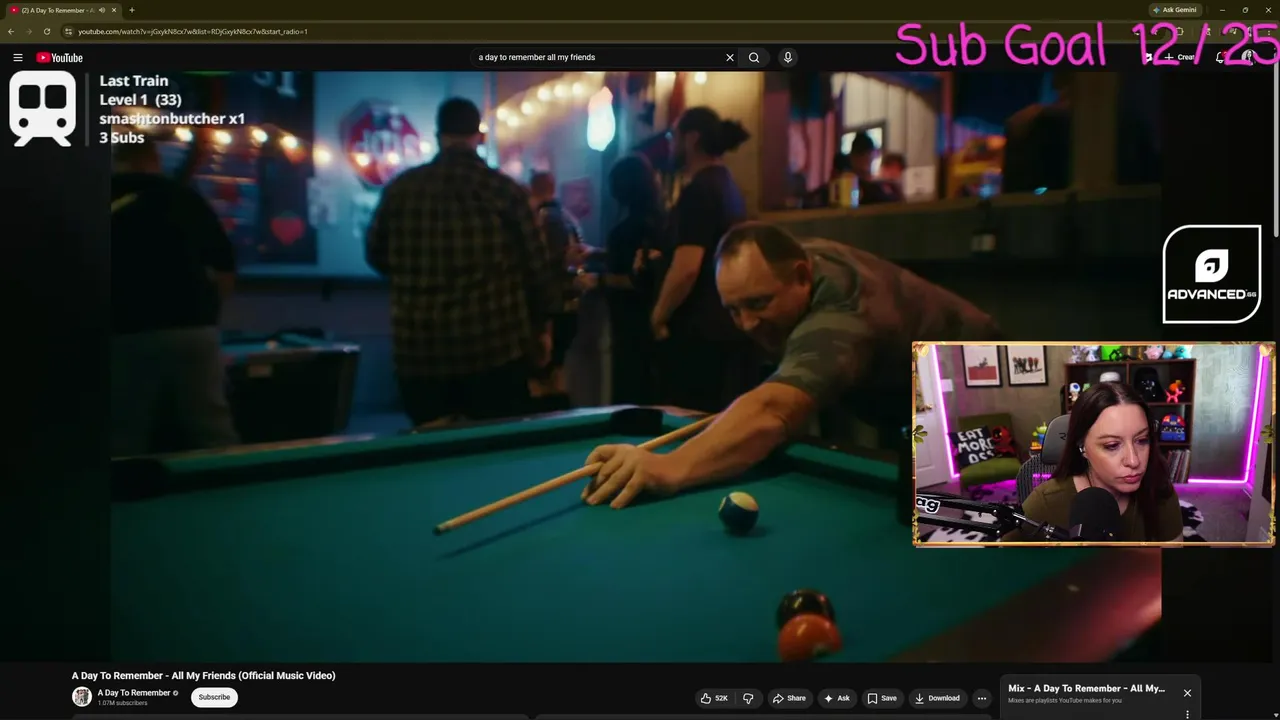
Task: Click the address bar URL
Action: [x=193, y=31]
